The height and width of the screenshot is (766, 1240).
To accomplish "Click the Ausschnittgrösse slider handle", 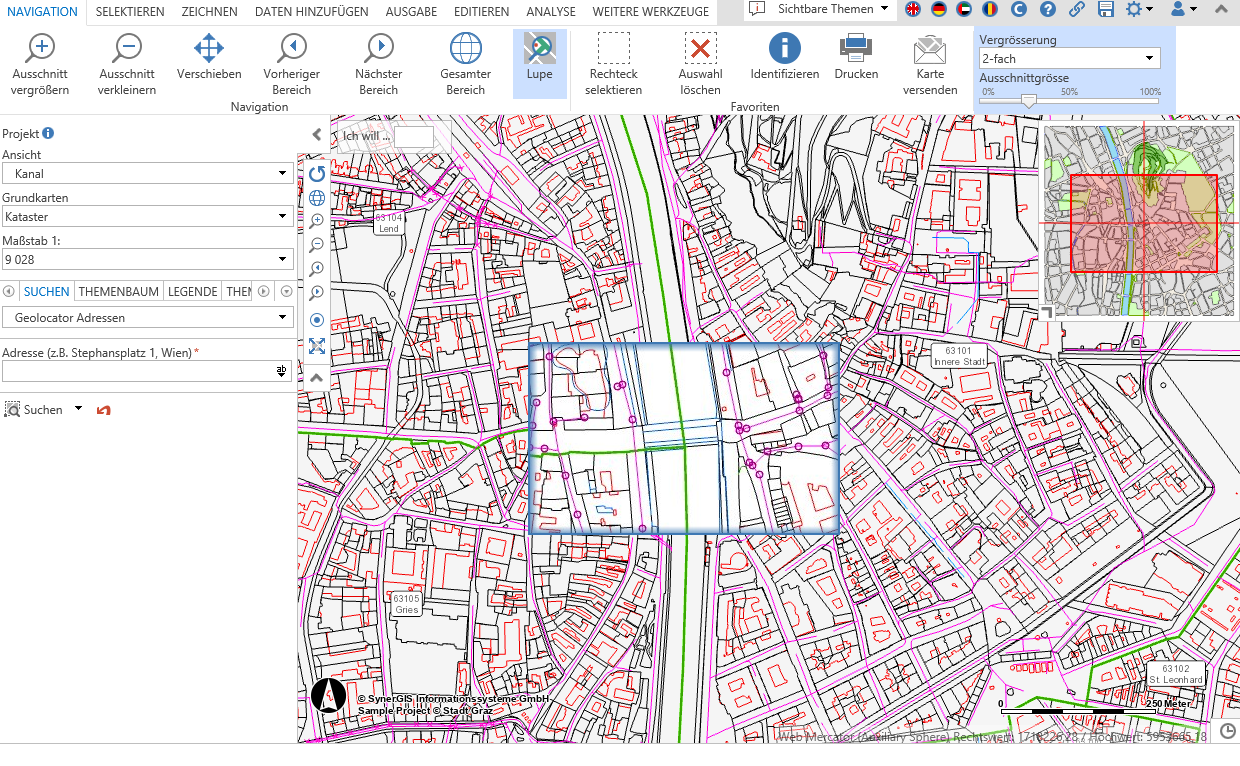I will pyautogui.click(x=1028, y=100).
